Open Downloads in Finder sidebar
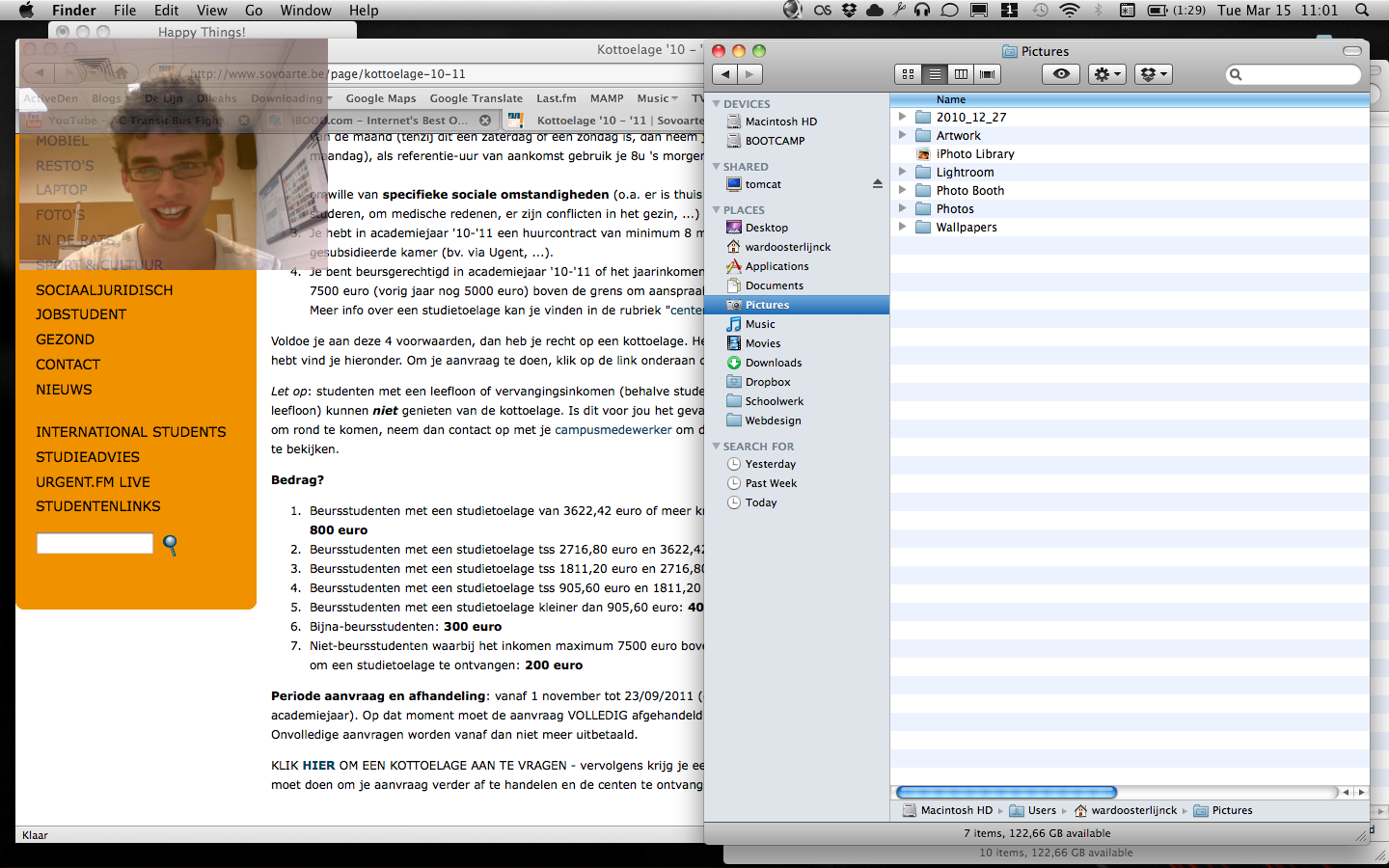This screenshot has height=868, width=1389. [774, 363]
